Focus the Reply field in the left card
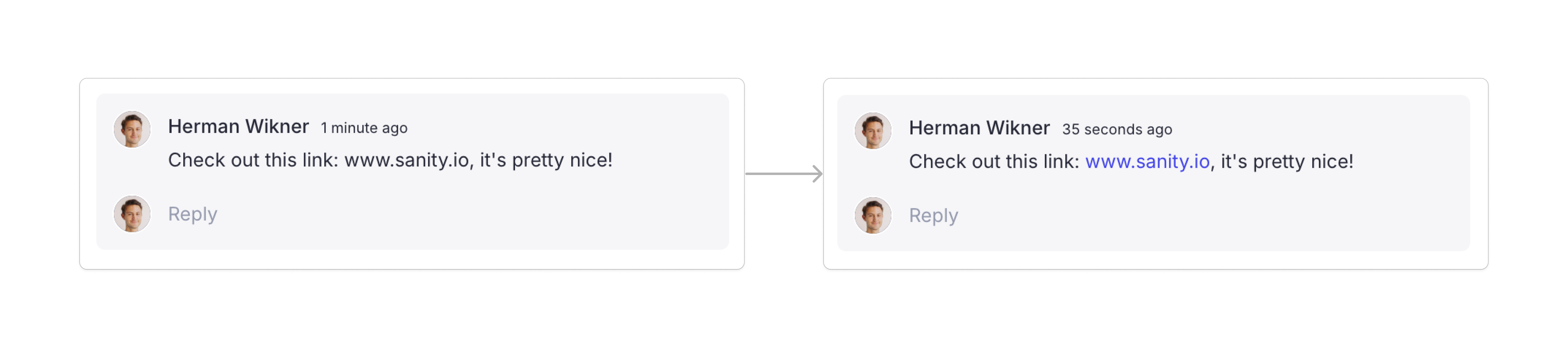 click(192, 214)
